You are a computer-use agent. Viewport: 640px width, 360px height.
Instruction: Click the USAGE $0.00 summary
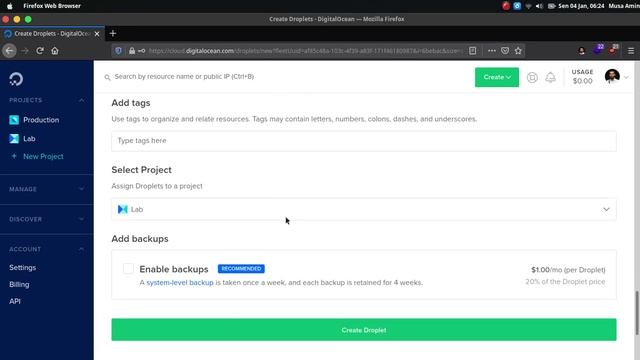tap(582, 77)
